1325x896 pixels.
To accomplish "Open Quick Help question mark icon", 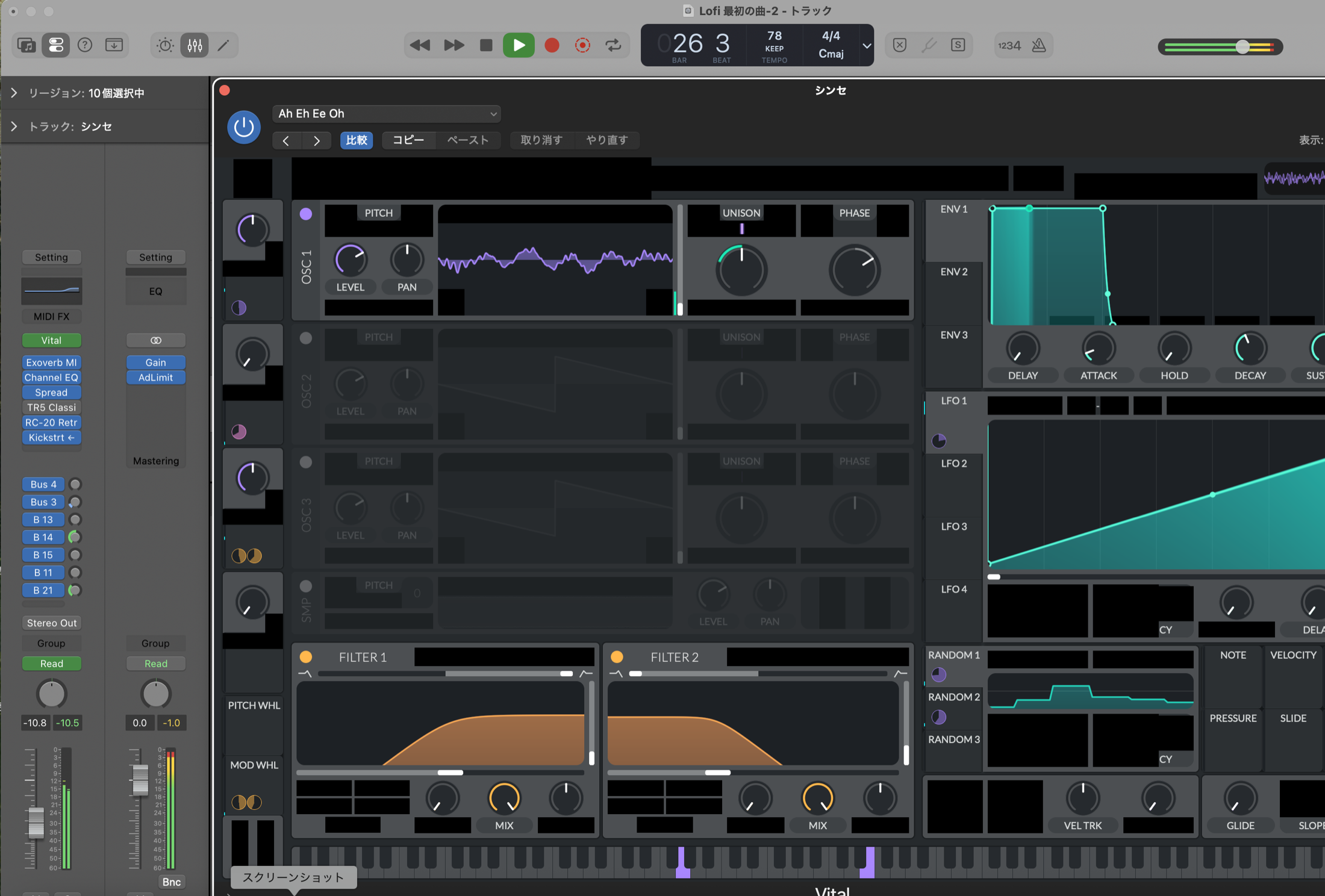I will [x=85, y=45].
